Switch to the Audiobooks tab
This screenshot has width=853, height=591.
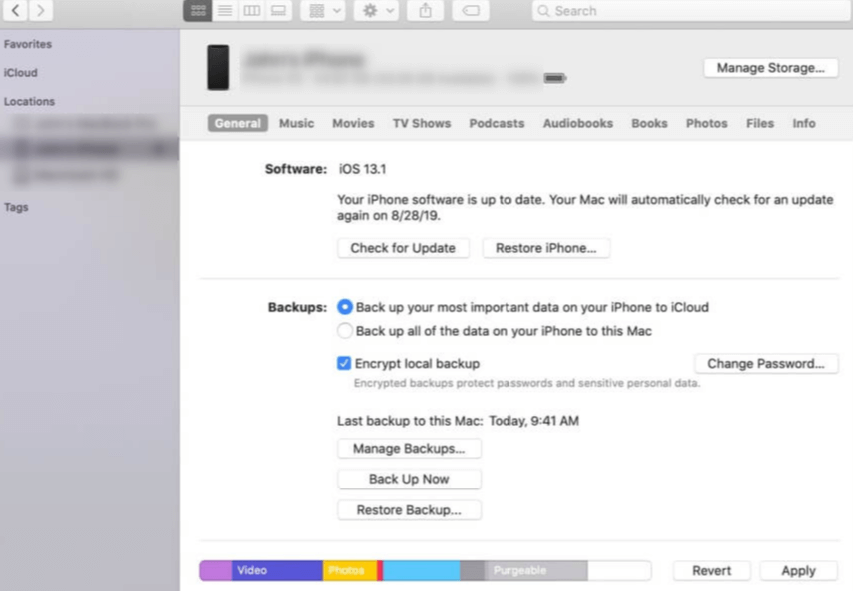pyautogui.click(x=578, y=124)
